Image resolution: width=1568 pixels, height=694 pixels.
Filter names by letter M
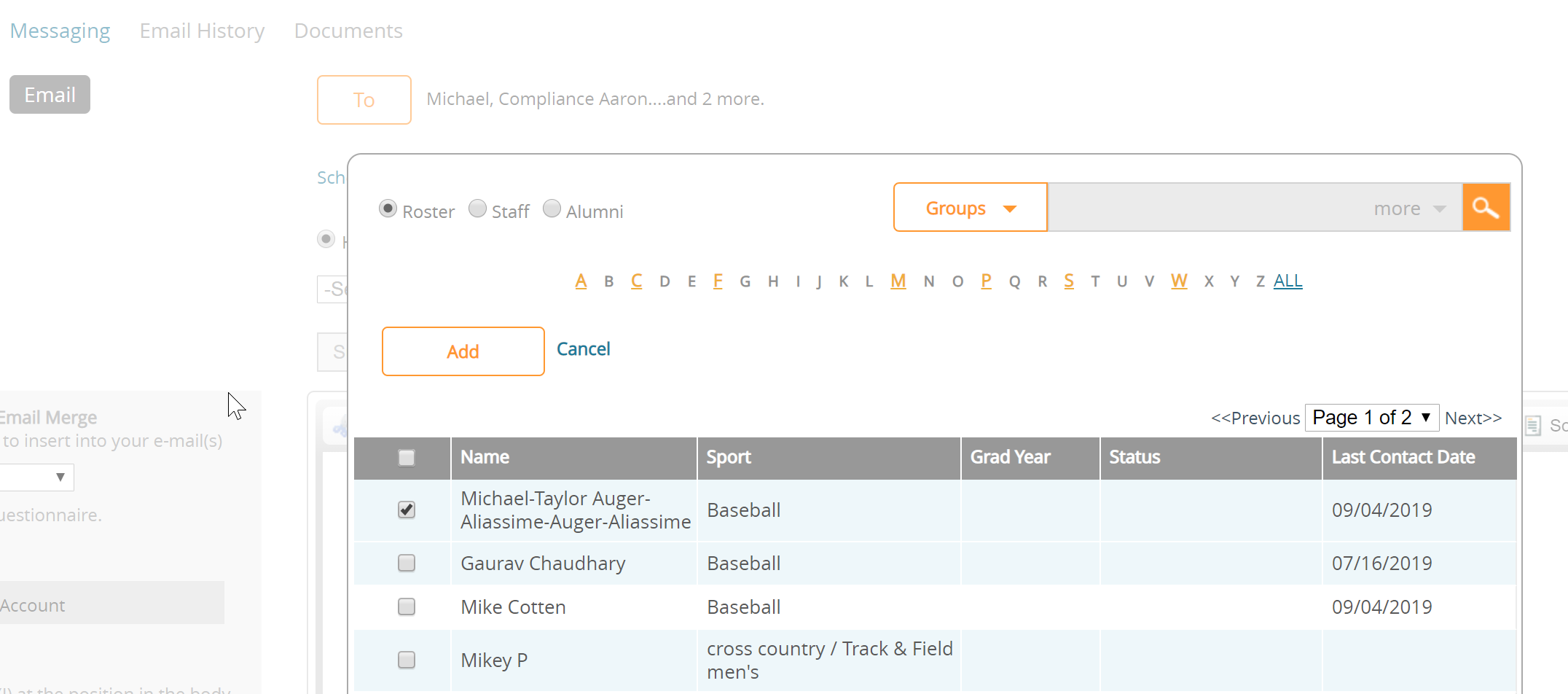(898, 281)
